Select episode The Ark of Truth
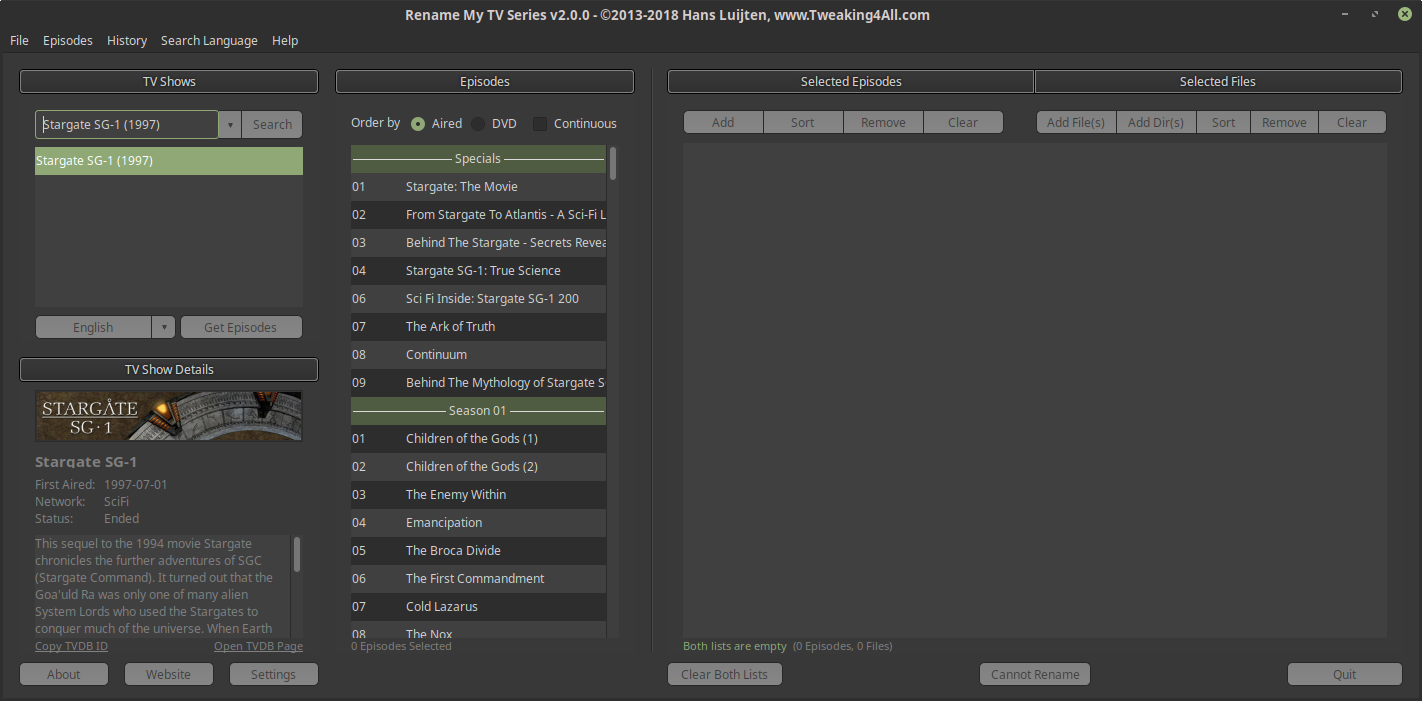This screenshot has width=1422, height=701. click(478, 326)
